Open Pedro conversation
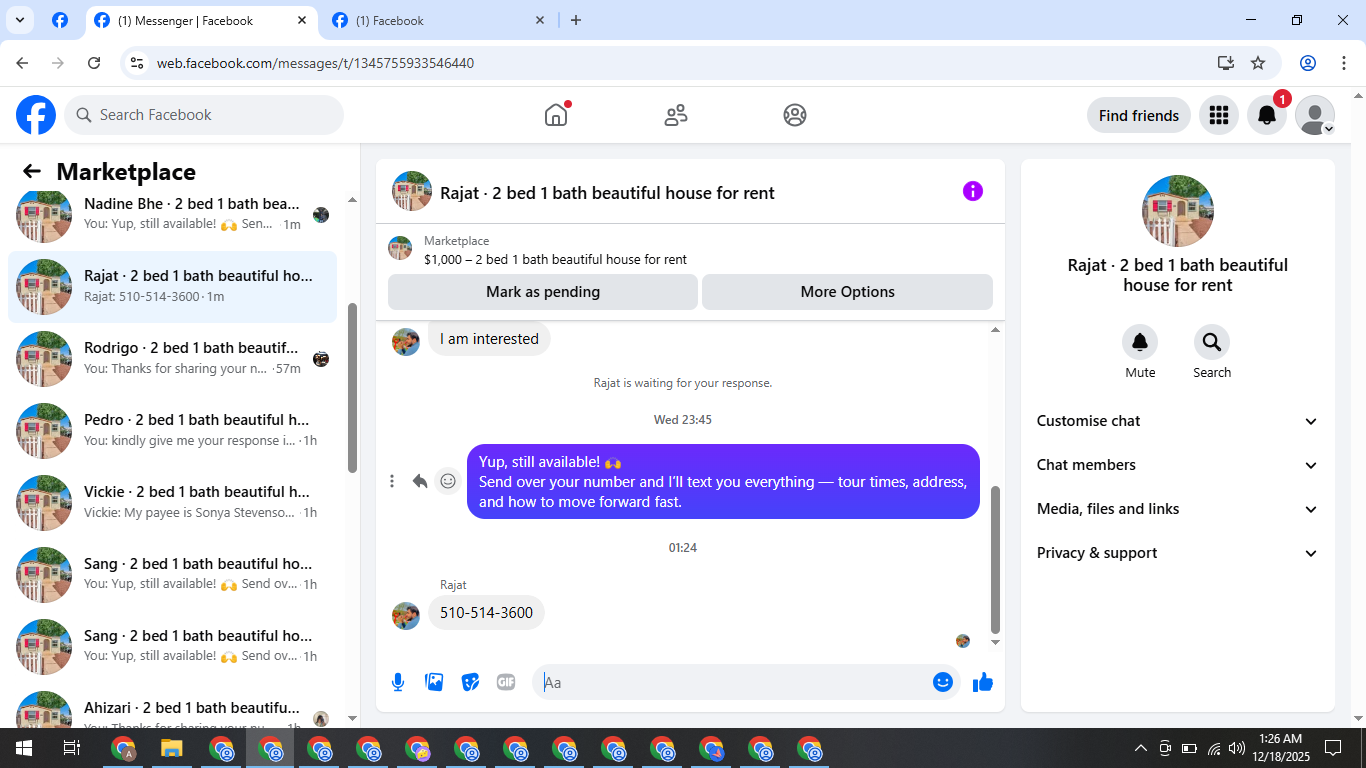Screen dimensions: 1366x768 click(x=173, y=431)
